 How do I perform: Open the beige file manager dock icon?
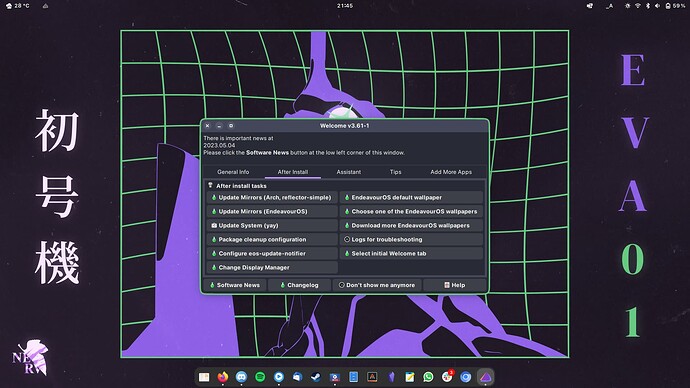click(204, 377)
